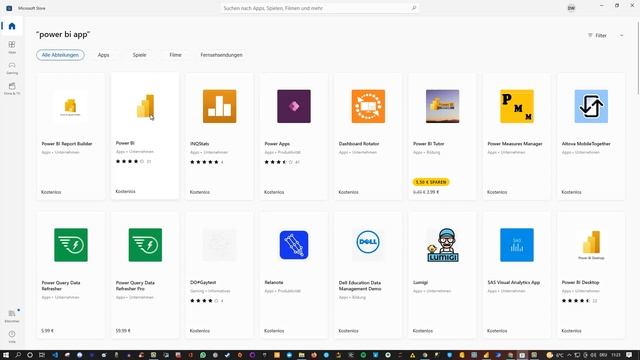Viewport: 640px width, 360px height.
Task: Open the Power Measures Manager icon
Action: pos(517,106)
